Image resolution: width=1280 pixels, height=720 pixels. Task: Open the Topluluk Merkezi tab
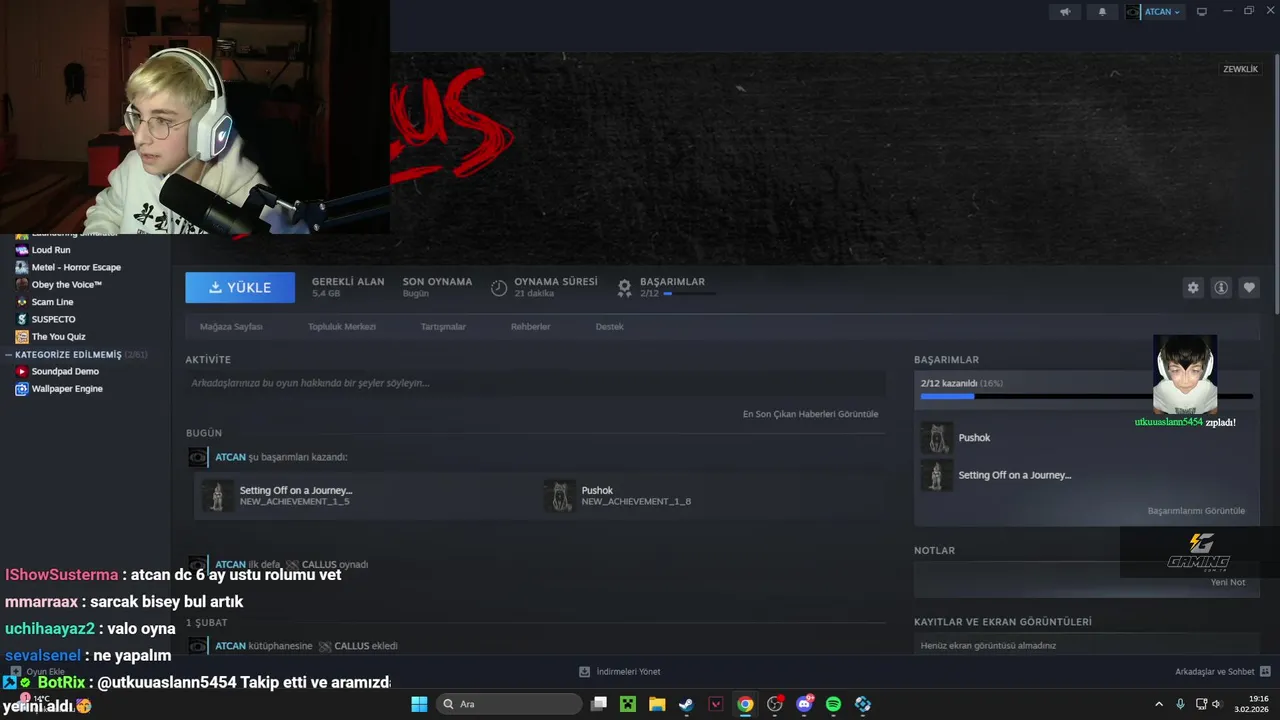pyautogui.click(x=342, y=327)
